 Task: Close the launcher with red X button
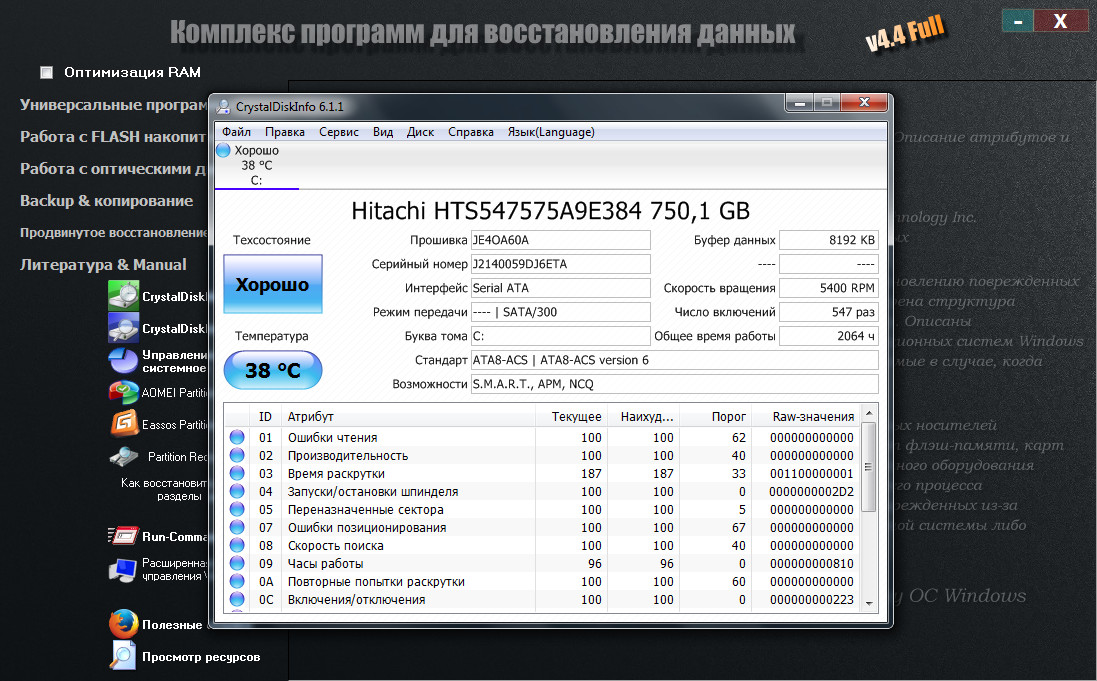click(x=1060, y=21)
